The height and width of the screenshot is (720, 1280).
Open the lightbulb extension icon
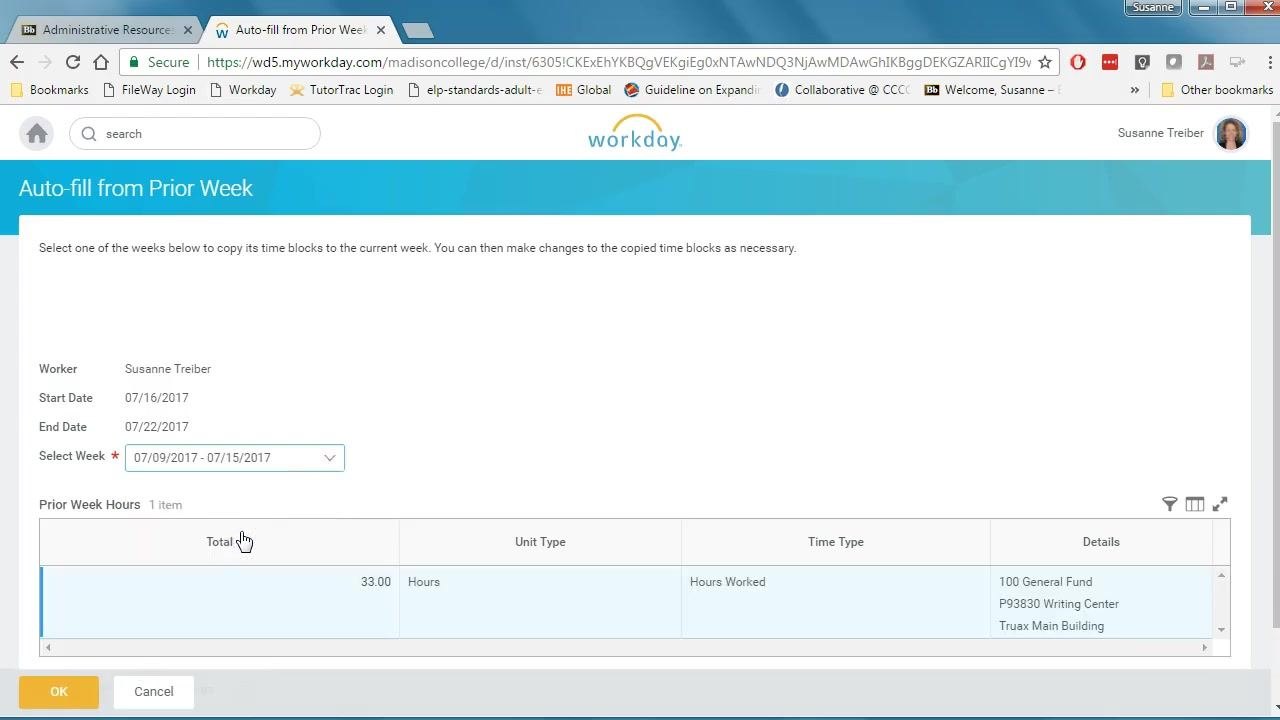[x=1142, y=62]
